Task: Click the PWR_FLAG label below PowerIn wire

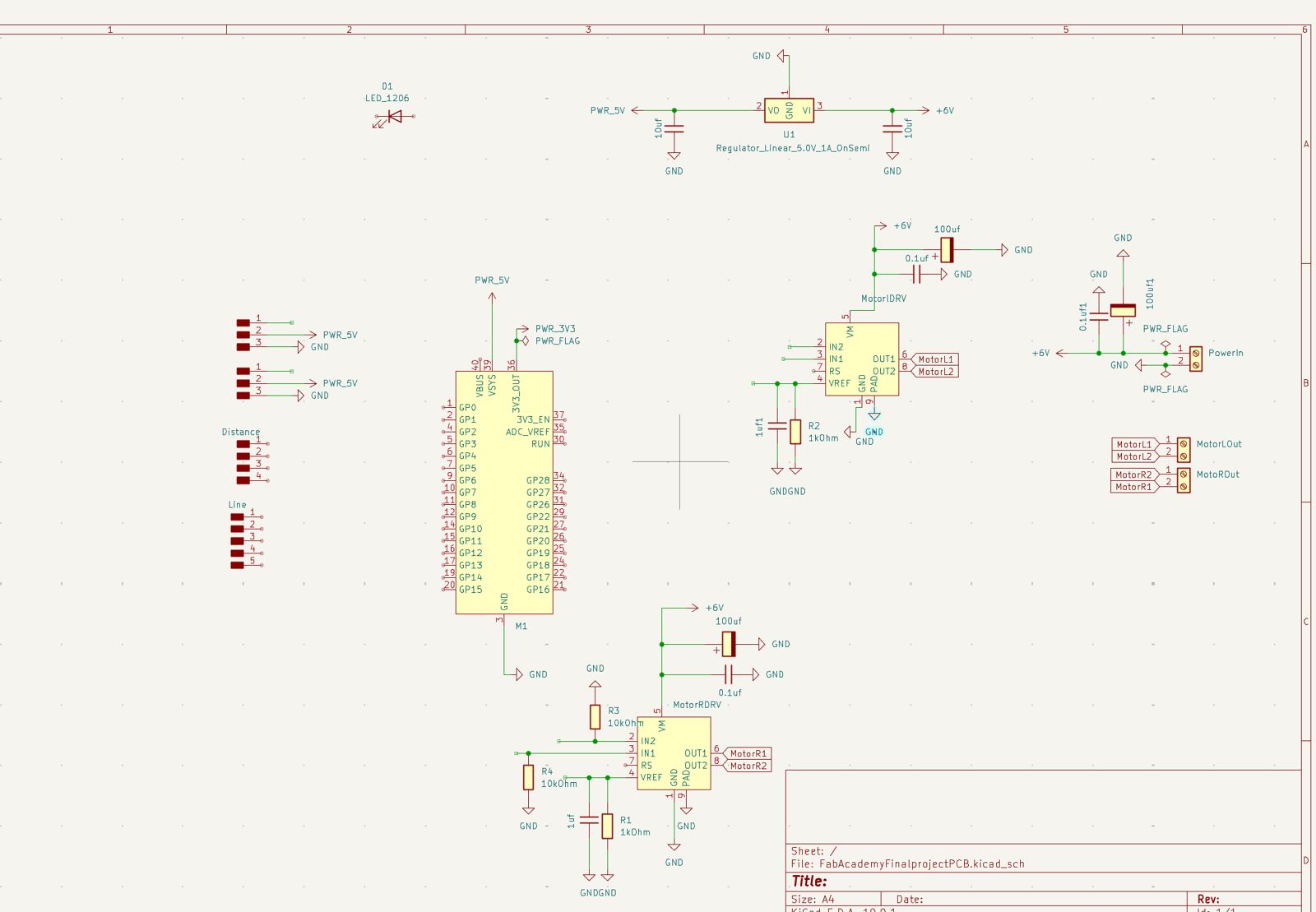Action: point(1165,389)
